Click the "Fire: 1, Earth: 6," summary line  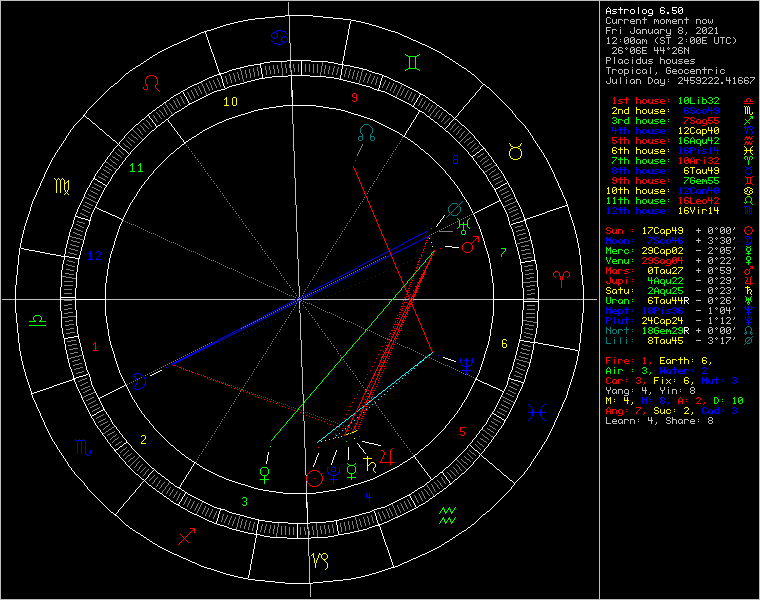point(659,361)
